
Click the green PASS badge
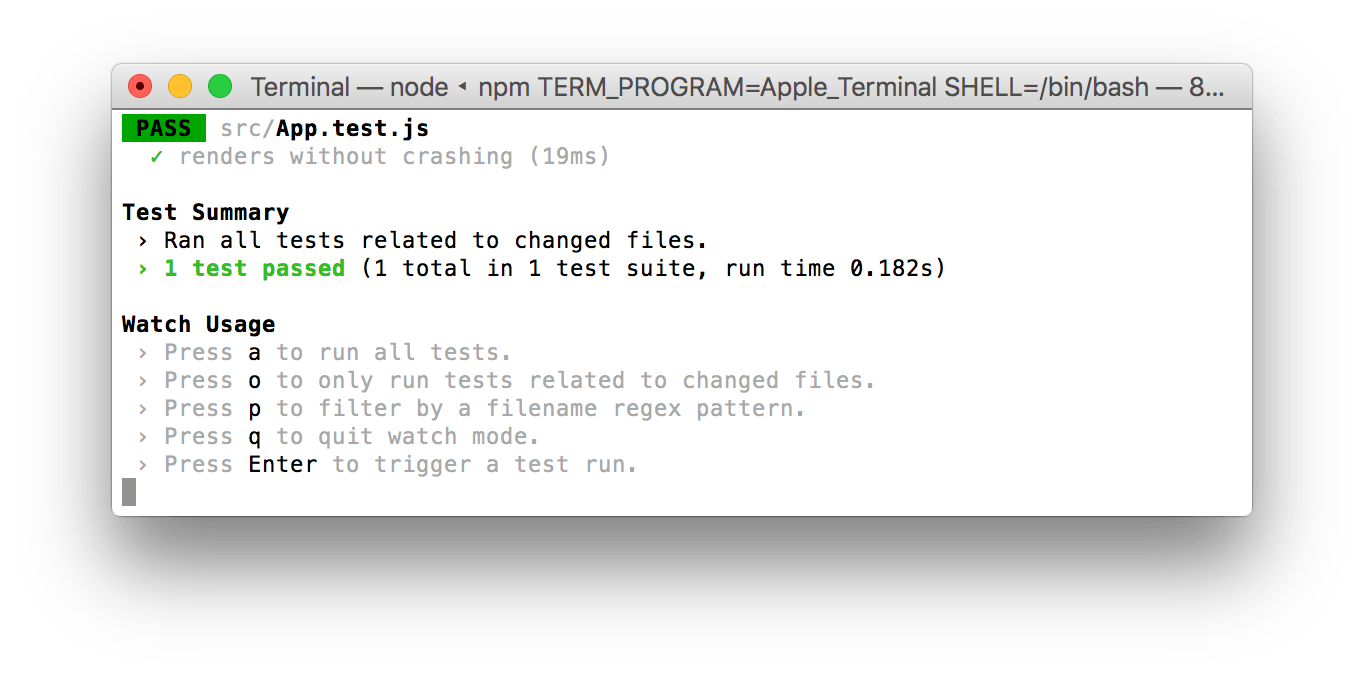pos(163,129)
